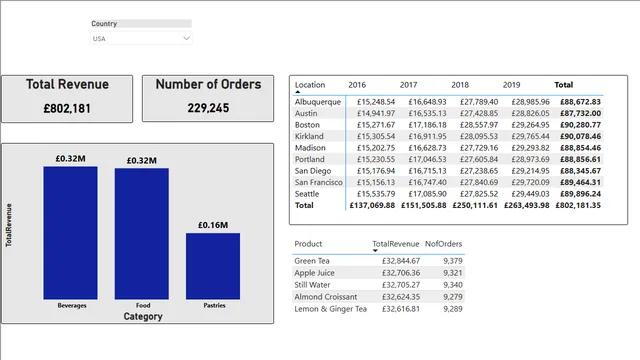Select the San Francisco row label

pos(319,182)
